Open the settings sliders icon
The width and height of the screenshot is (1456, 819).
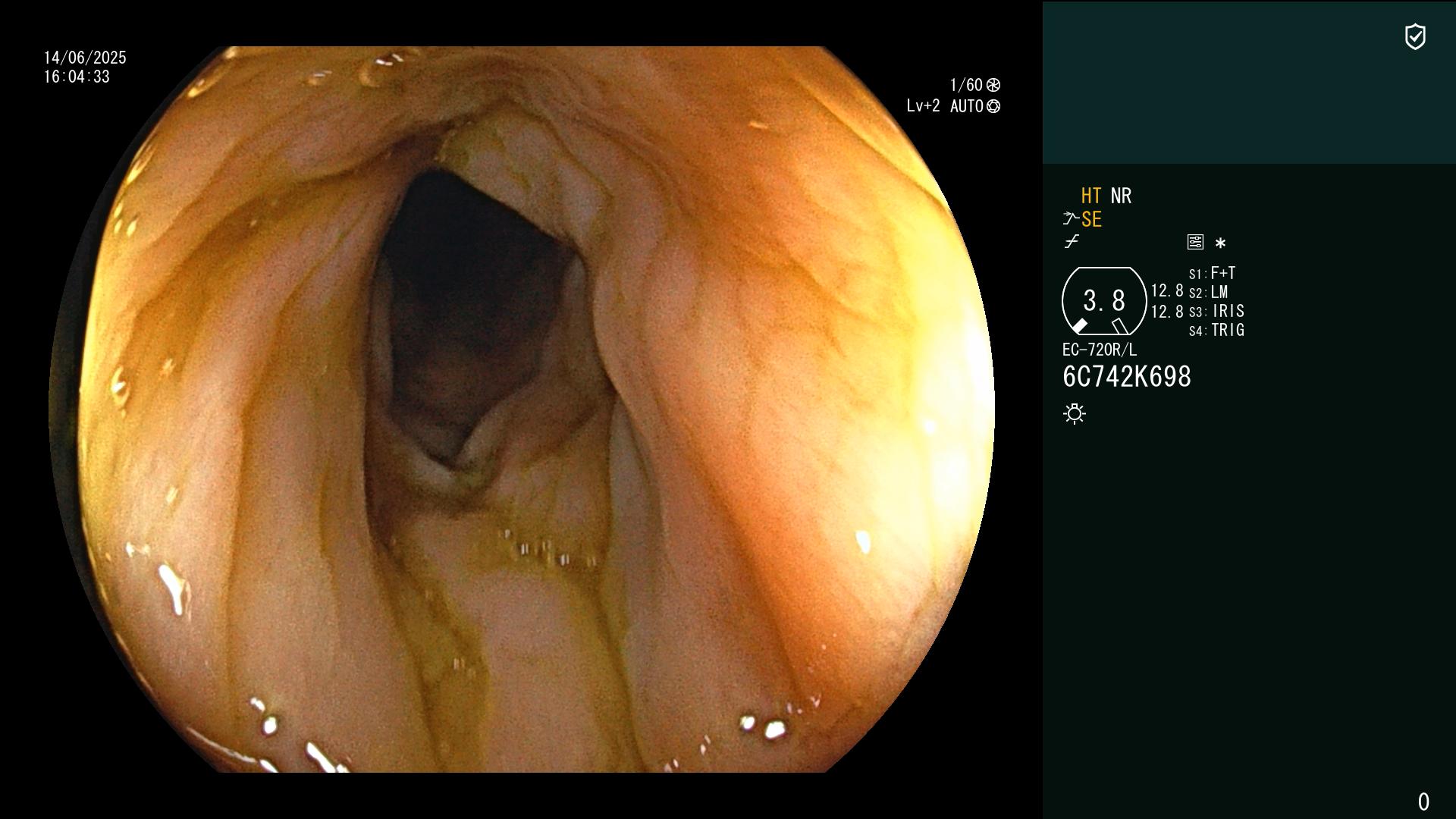(1195, 242)
